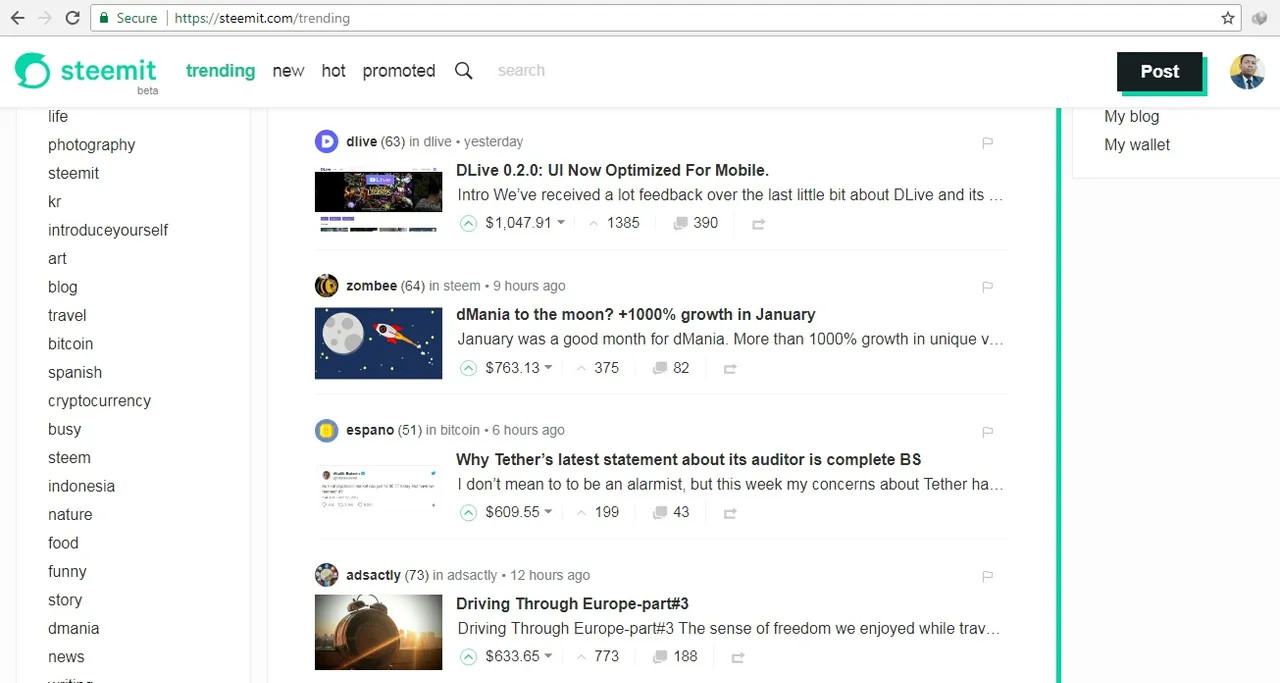Select the dmania tag
Image resolution: width=1280 pixels, height=683 pixels.
click(x=73, y=629)
